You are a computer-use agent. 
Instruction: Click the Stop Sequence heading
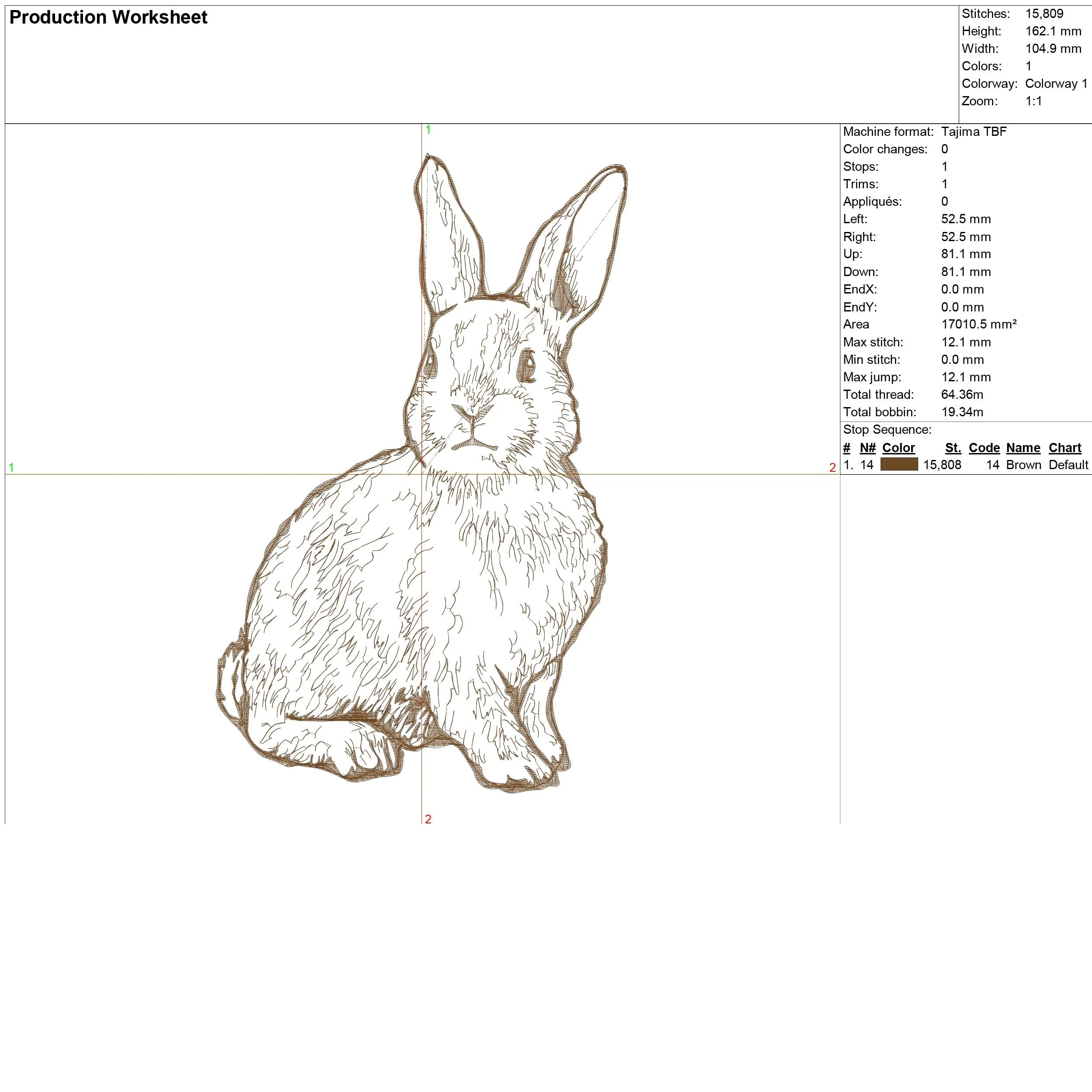pos(887,429)
